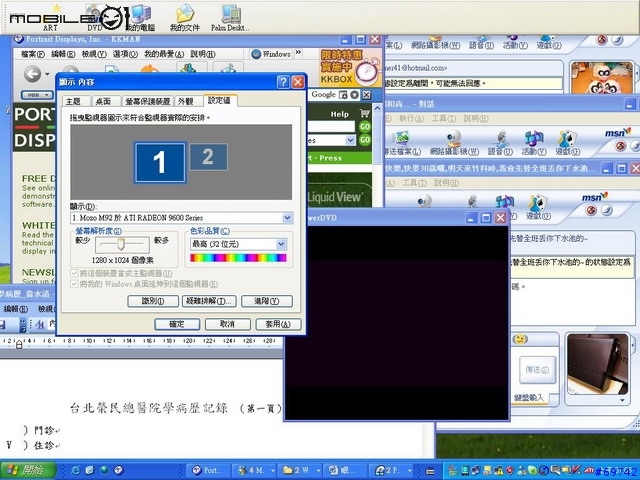640x480 pixels.
Task: Open the 4 M. grouped taskbar button
Action: (256, 470)
